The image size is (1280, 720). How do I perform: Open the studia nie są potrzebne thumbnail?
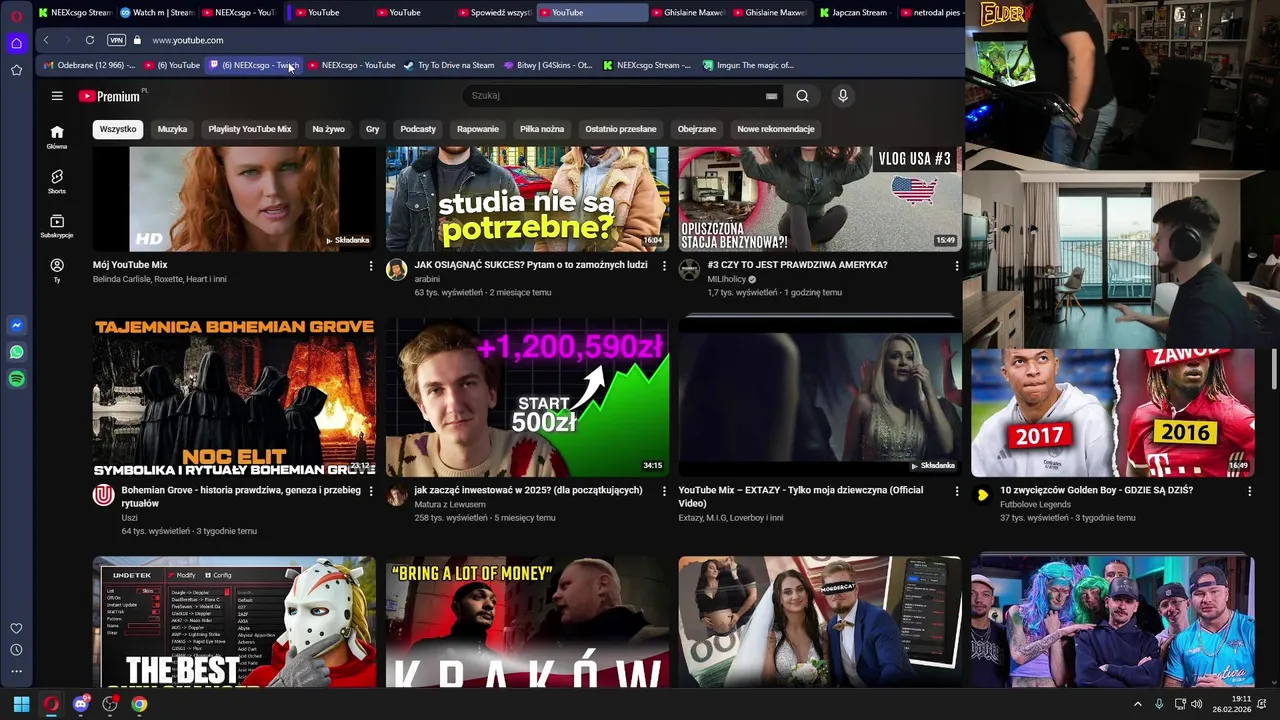[527, 199]
